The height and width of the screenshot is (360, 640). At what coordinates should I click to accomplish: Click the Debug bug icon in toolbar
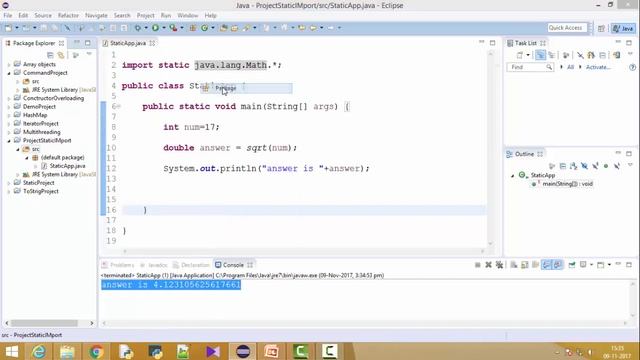pos(138,28)
